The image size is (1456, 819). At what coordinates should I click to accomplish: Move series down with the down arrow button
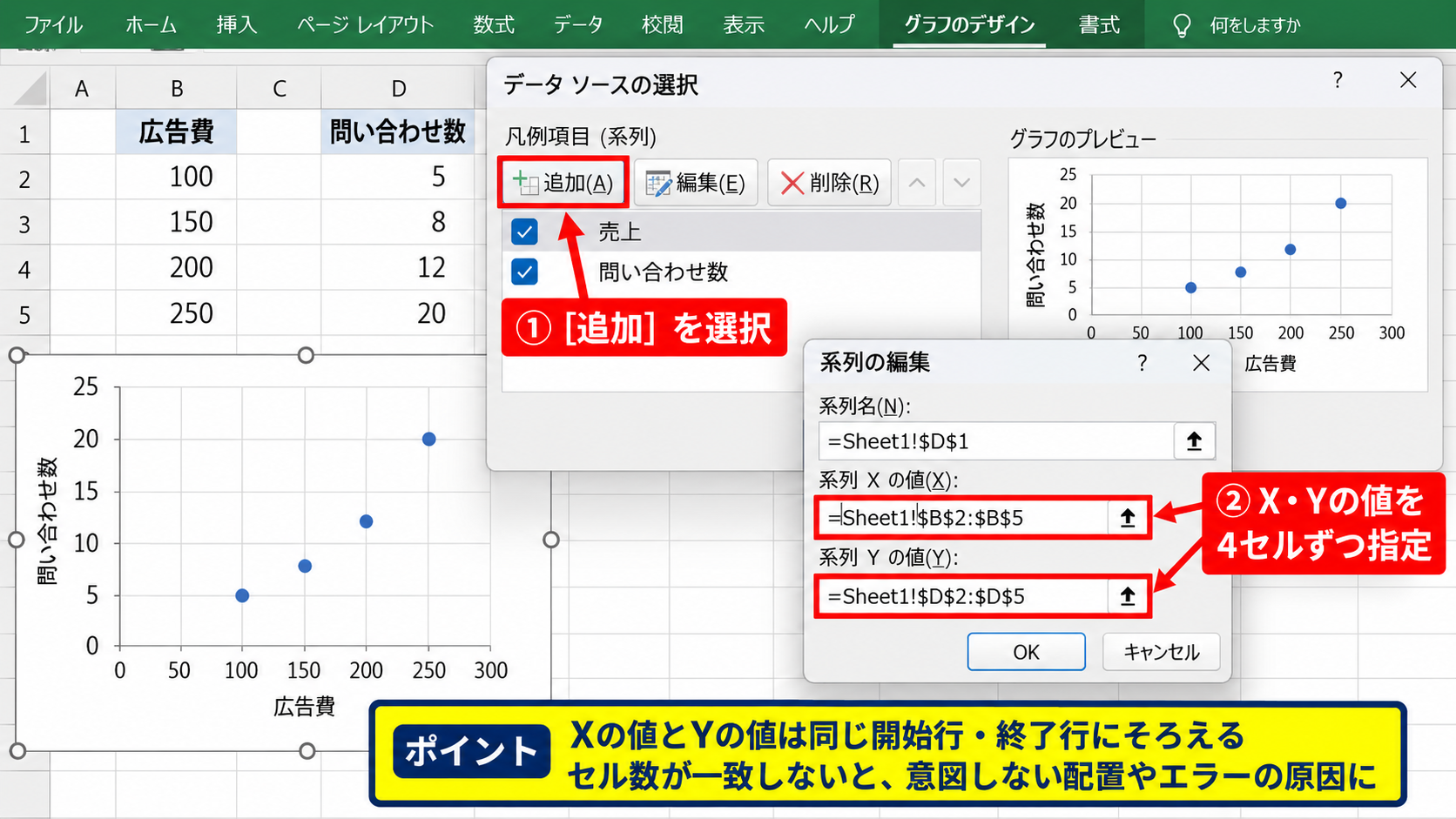(x=961, y=183)
